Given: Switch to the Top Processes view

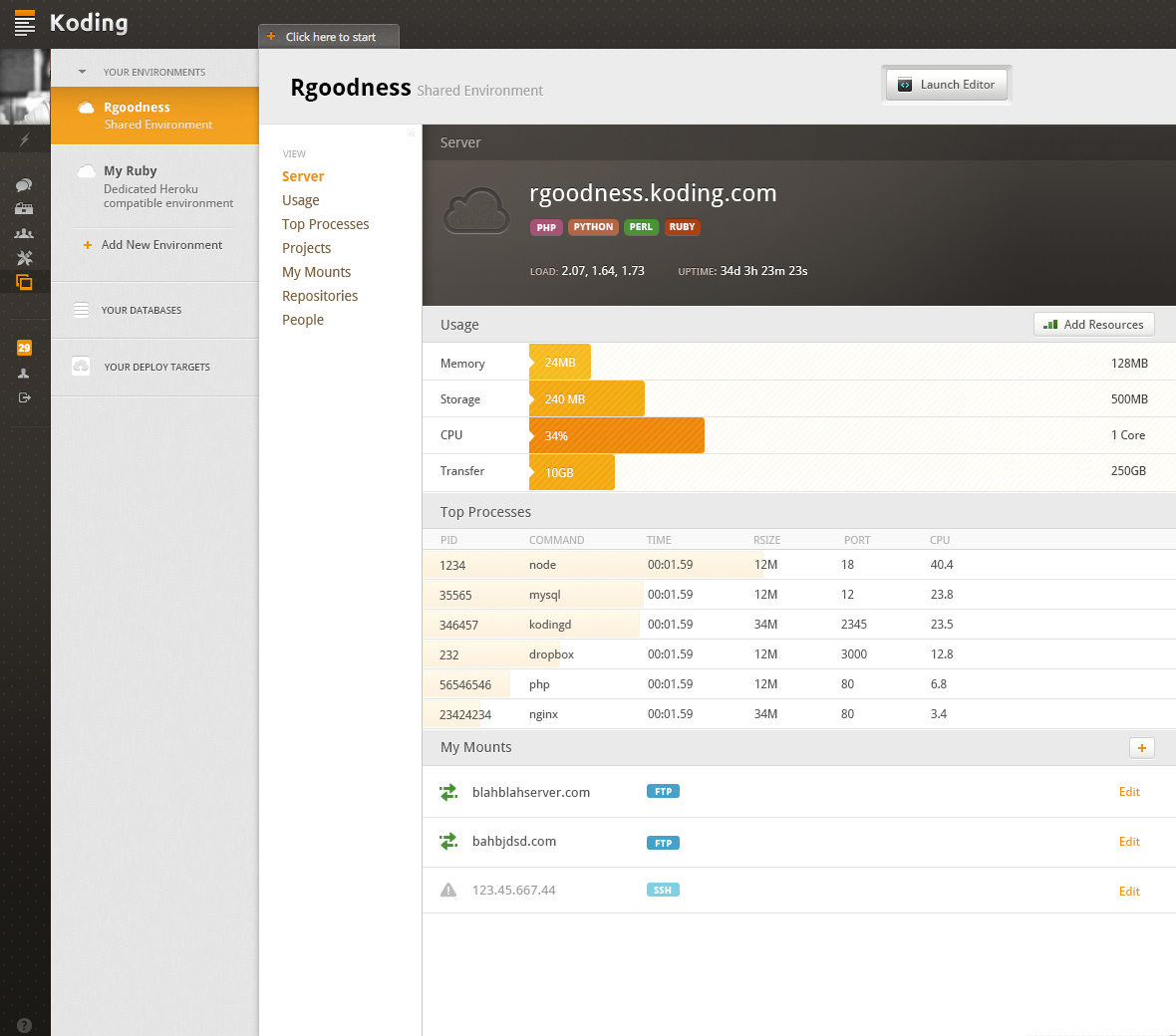Looking at the screenshot, I should (x=325, y=224).
